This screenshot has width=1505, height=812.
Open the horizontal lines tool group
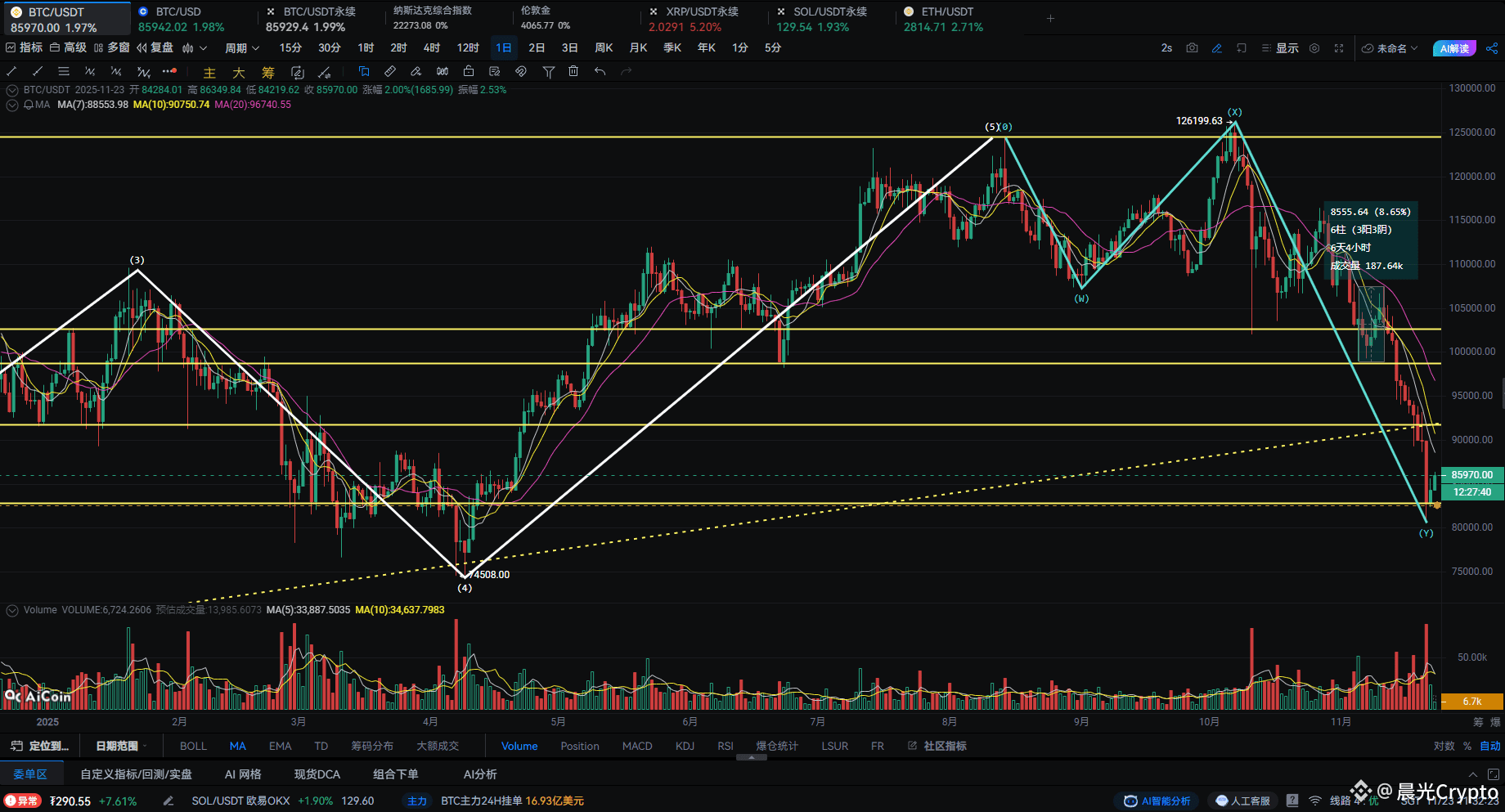click(64, 72)
